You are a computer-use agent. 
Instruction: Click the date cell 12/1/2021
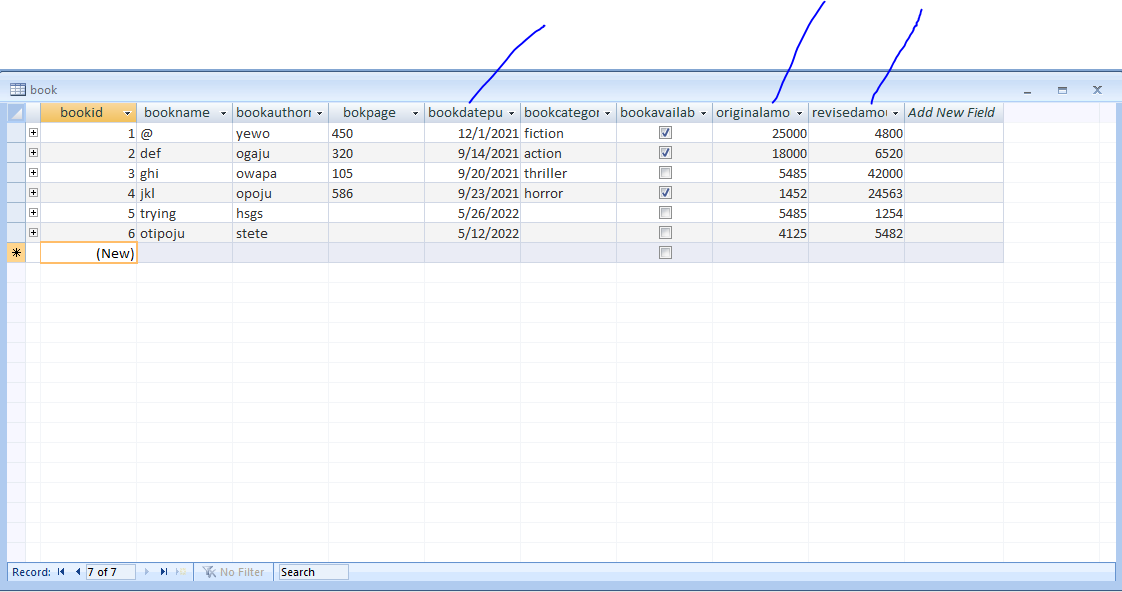[472, 133]
